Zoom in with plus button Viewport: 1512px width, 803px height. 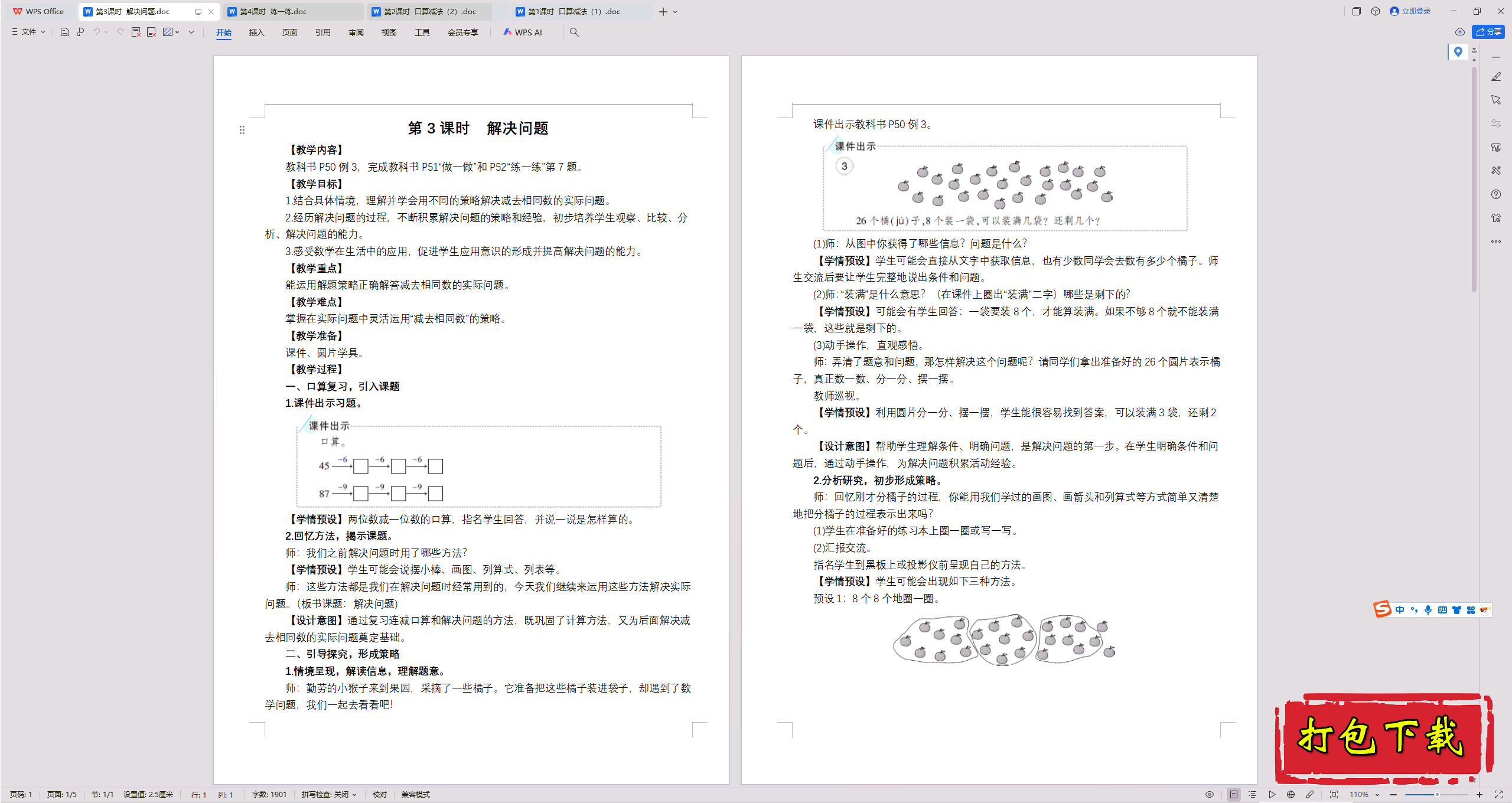1480,795
